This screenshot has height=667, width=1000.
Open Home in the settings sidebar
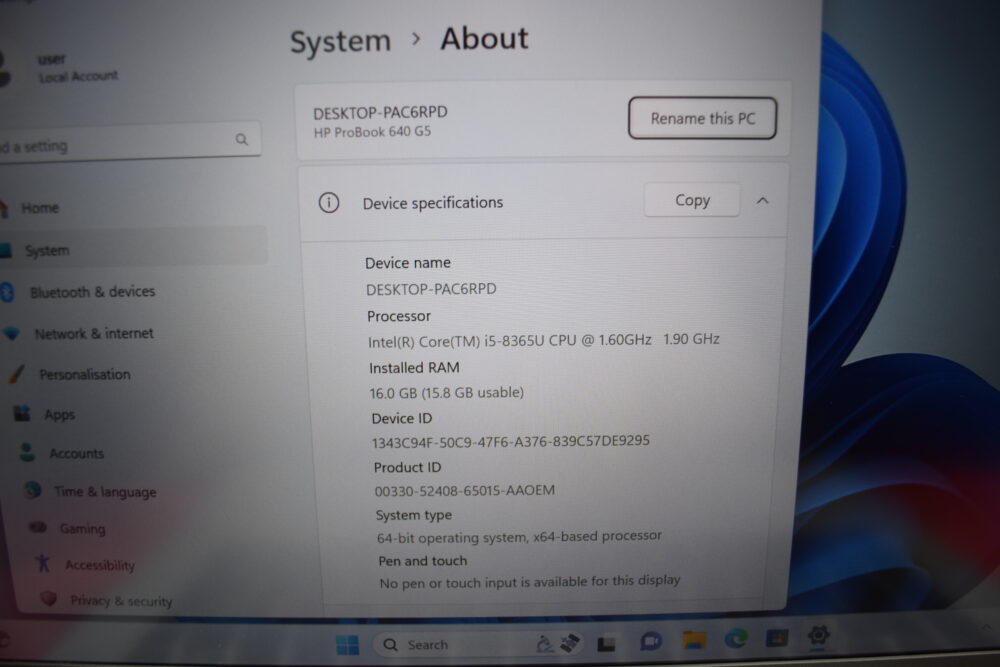40,208
